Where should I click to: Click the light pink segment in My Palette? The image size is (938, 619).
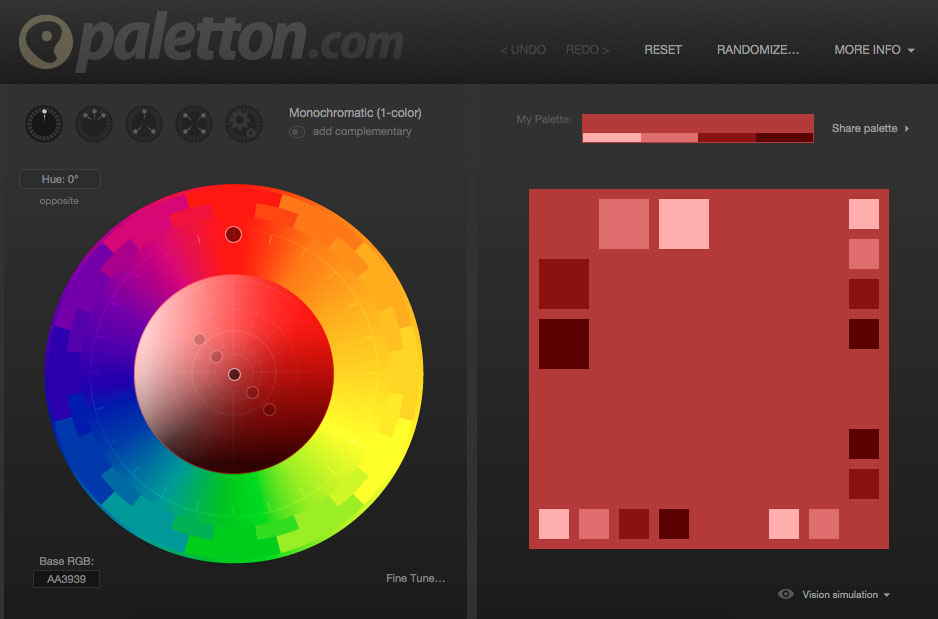pyautogui.click(x=612, y=138)
